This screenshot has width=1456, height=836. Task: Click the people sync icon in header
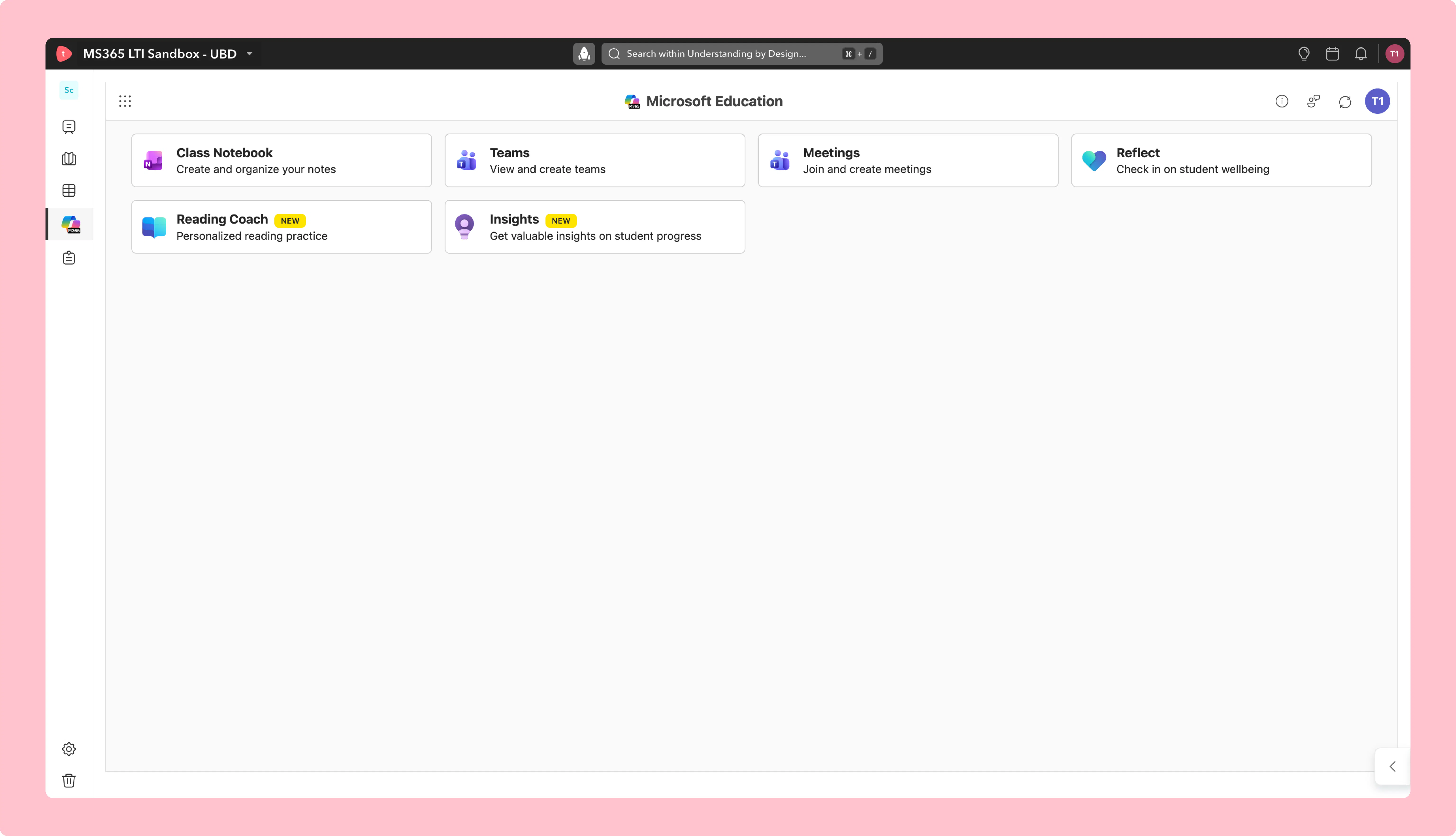point(1314,101)
